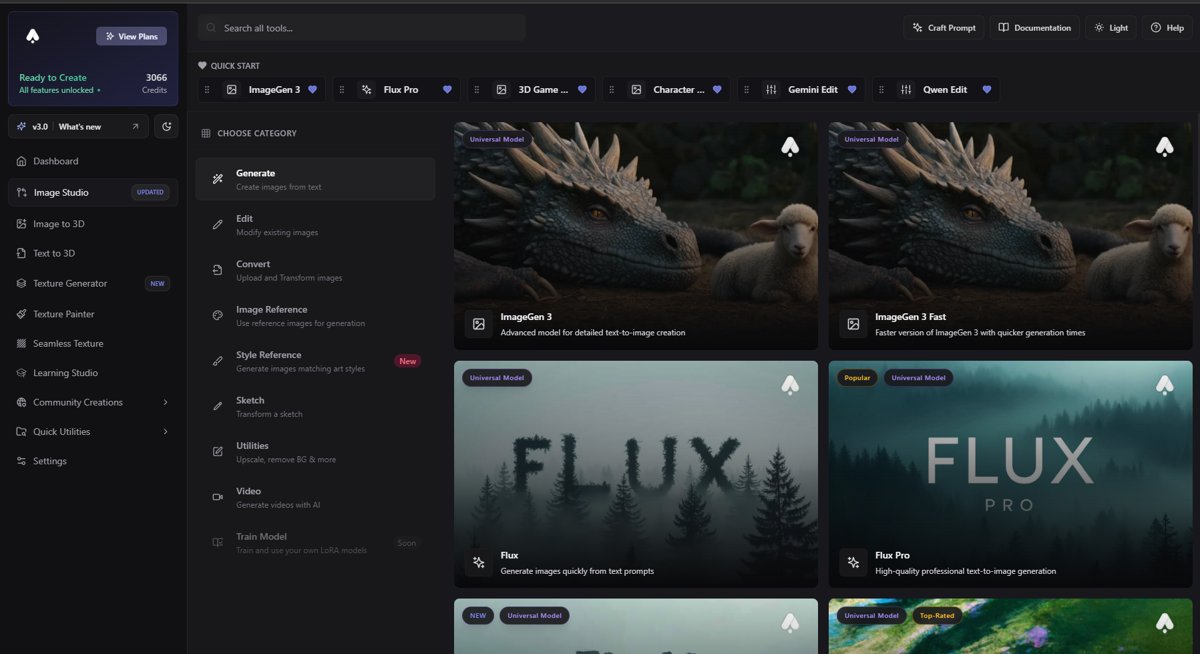Toggle the heart on Character shortcut

pos(717,90)
